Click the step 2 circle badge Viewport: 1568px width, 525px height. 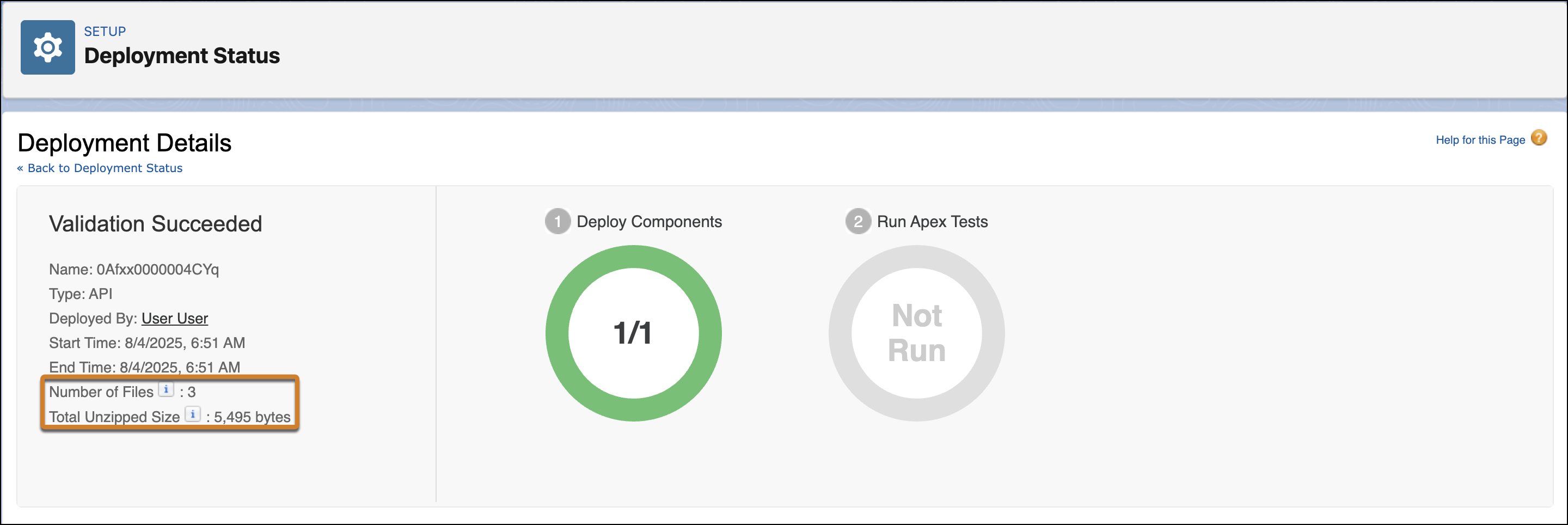pos(857,222)
